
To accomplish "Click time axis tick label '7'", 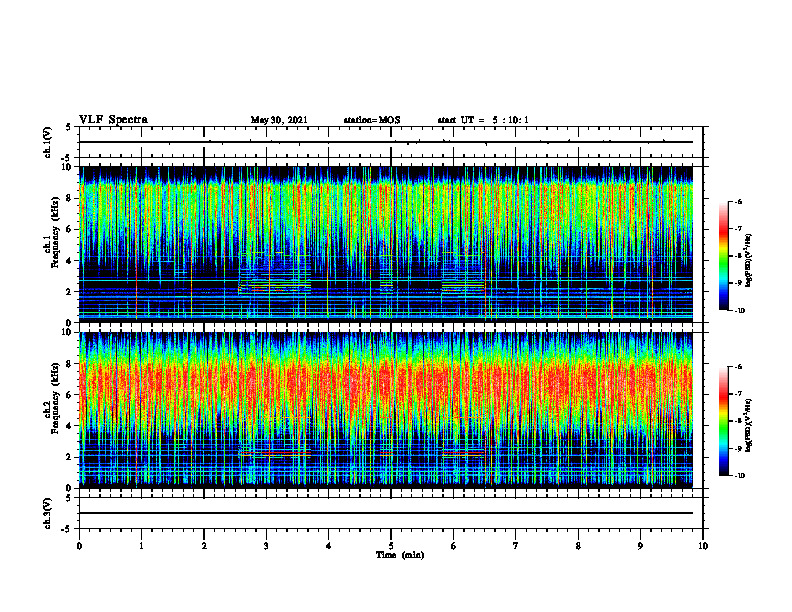I will (516, 546).
